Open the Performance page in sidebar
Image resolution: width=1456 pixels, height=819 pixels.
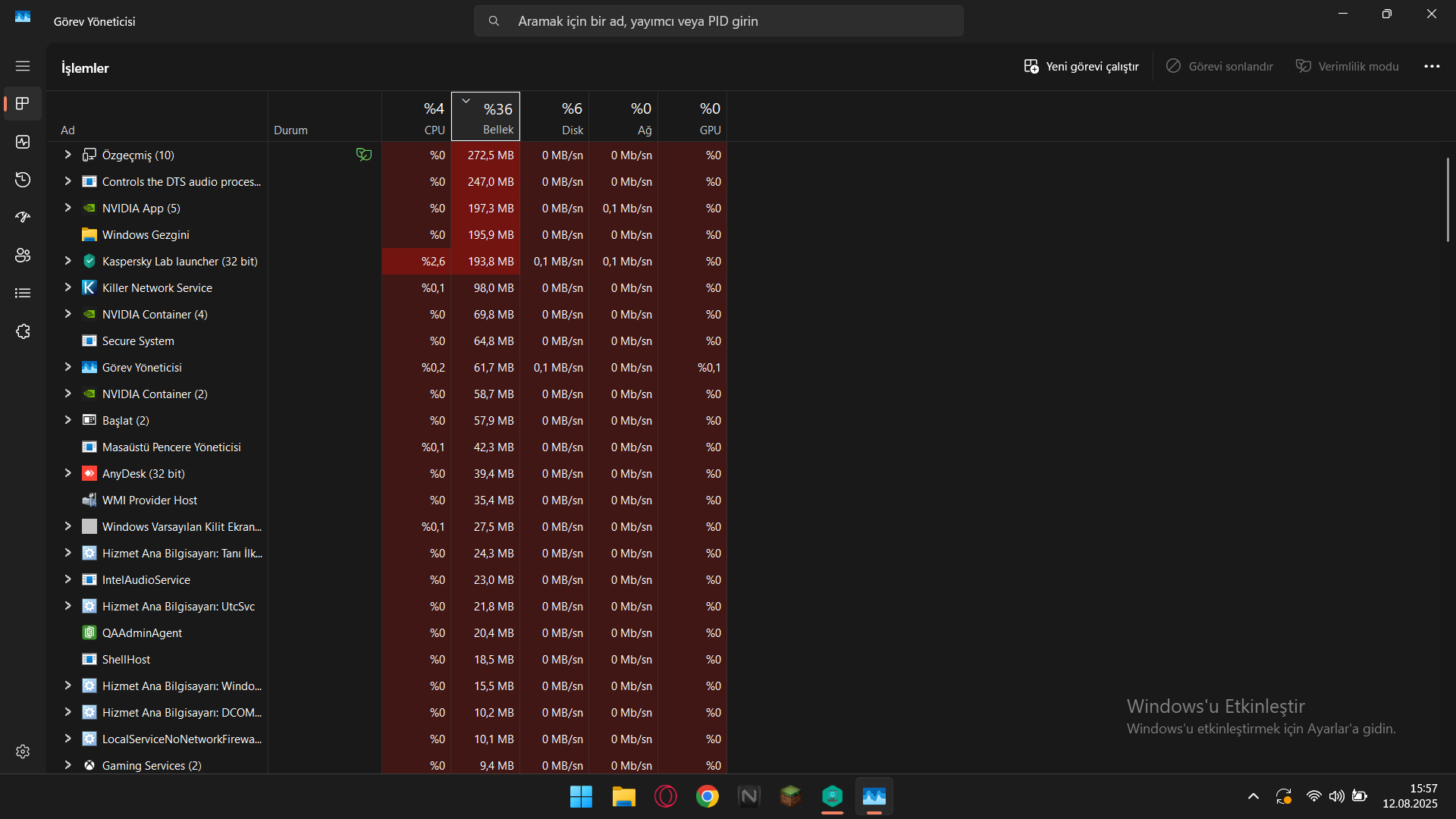click(23, 142)
